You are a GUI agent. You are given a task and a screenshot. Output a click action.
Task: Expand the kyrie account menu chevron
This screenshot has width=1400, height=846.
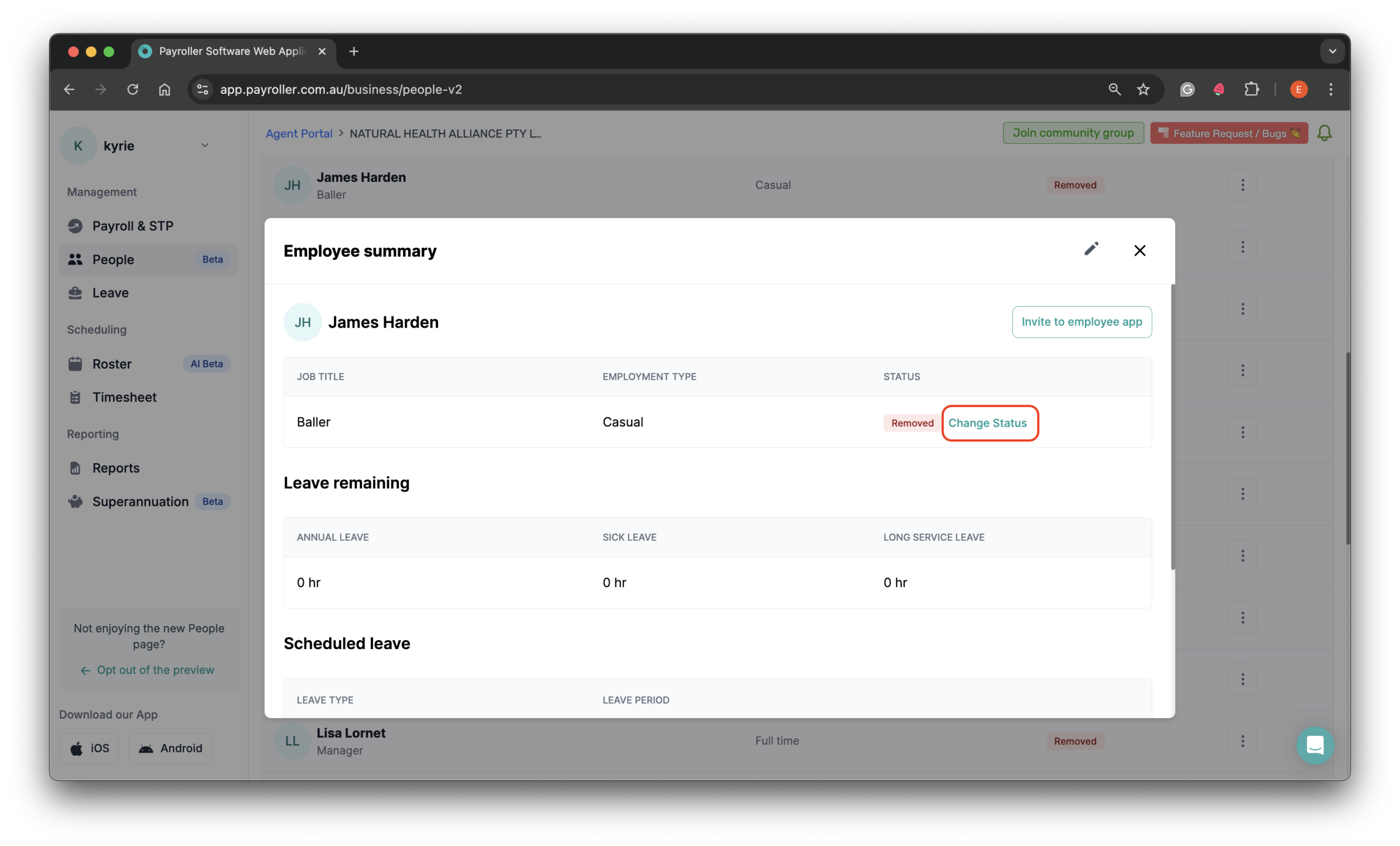pyautogui.click(x=205, y=145)
